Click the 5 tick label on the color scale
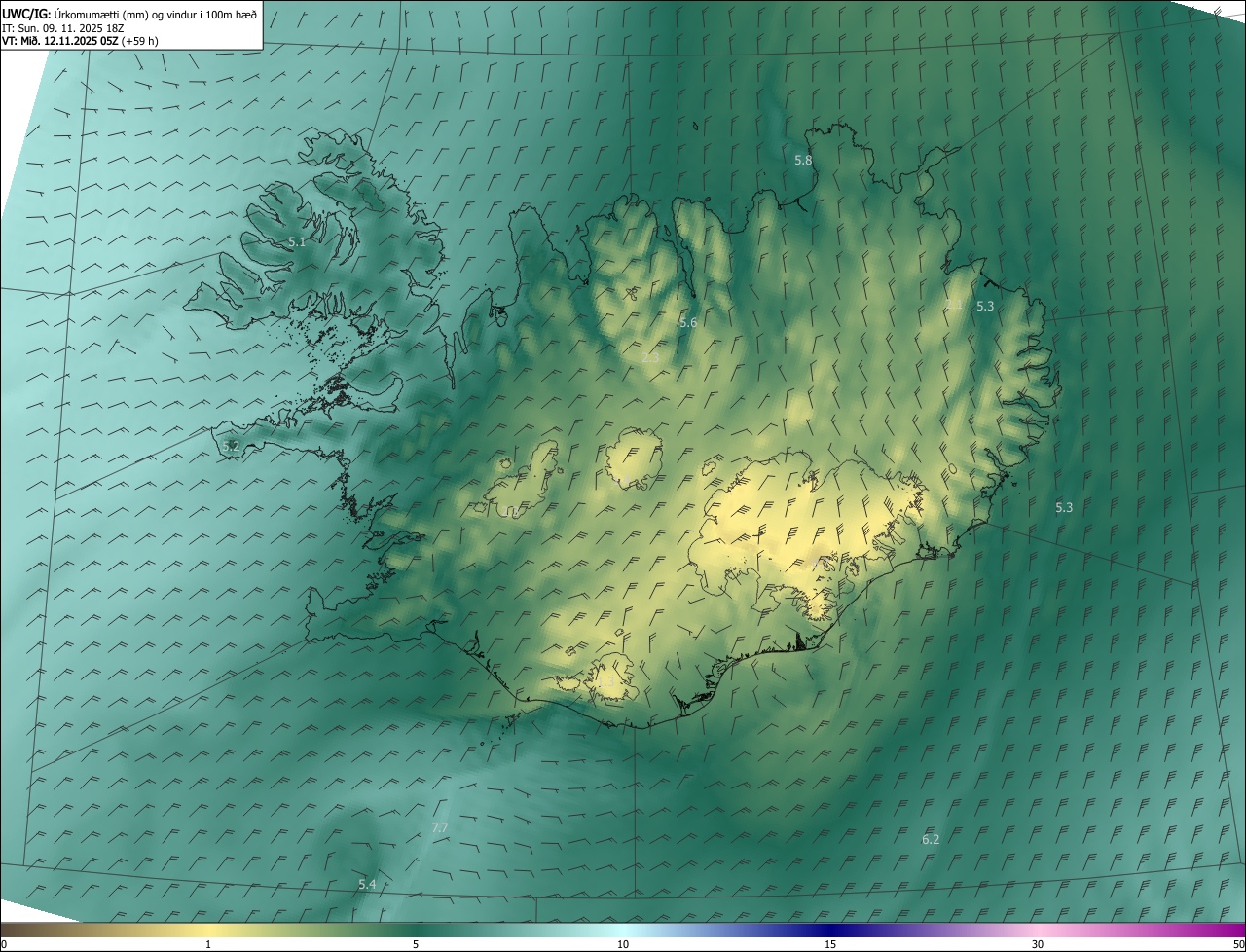 coord(416,944)
